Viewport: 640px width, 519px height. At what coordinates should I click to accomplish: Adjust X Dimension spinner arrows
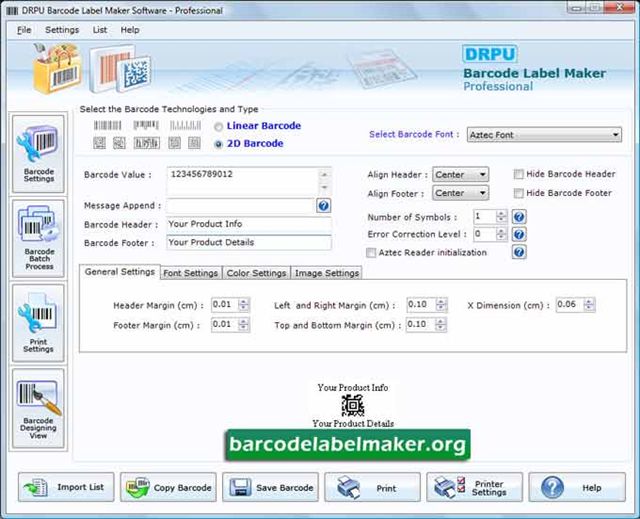pyautogui.click(x=589, y=304)
